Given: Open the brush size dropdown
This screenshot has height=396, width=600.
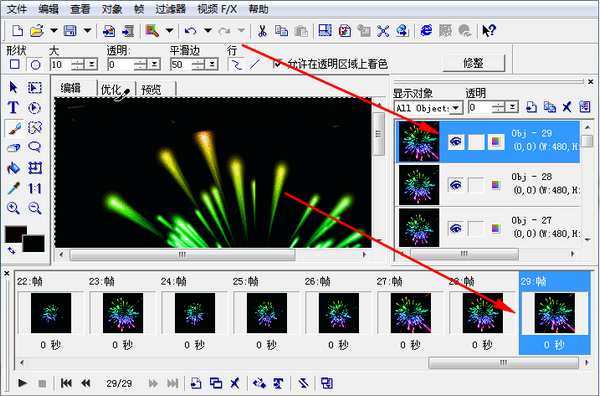Looking at the screenshot, I should [91, 64].
